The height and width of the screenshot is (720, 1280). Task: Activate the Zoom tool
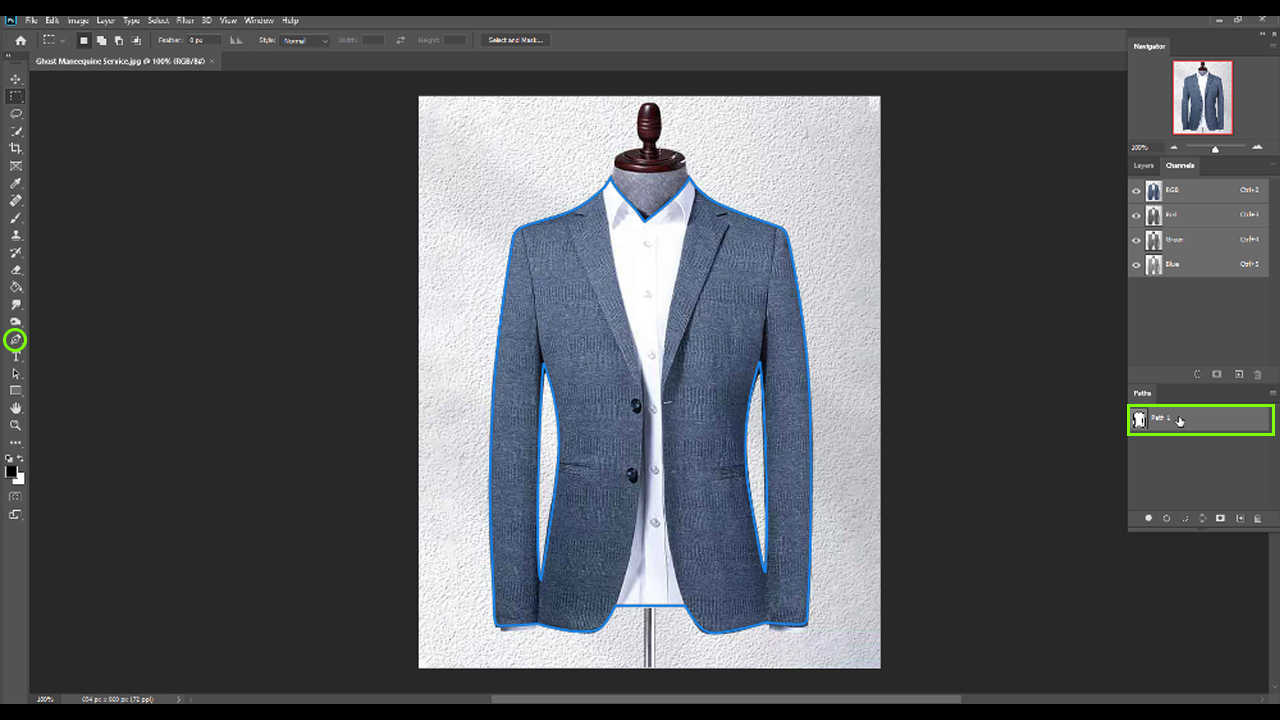[15, 425]
